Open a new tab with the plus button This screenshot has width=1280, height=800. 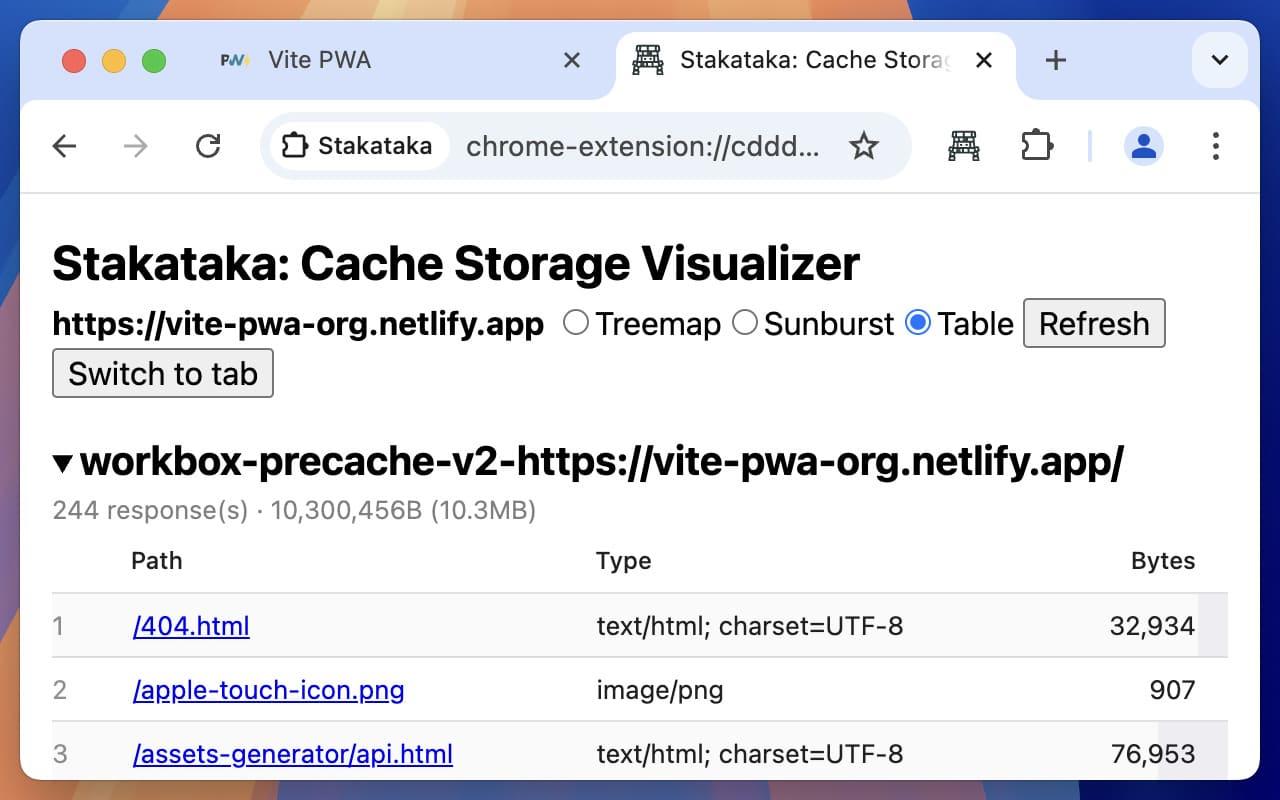click(1055, 61)
